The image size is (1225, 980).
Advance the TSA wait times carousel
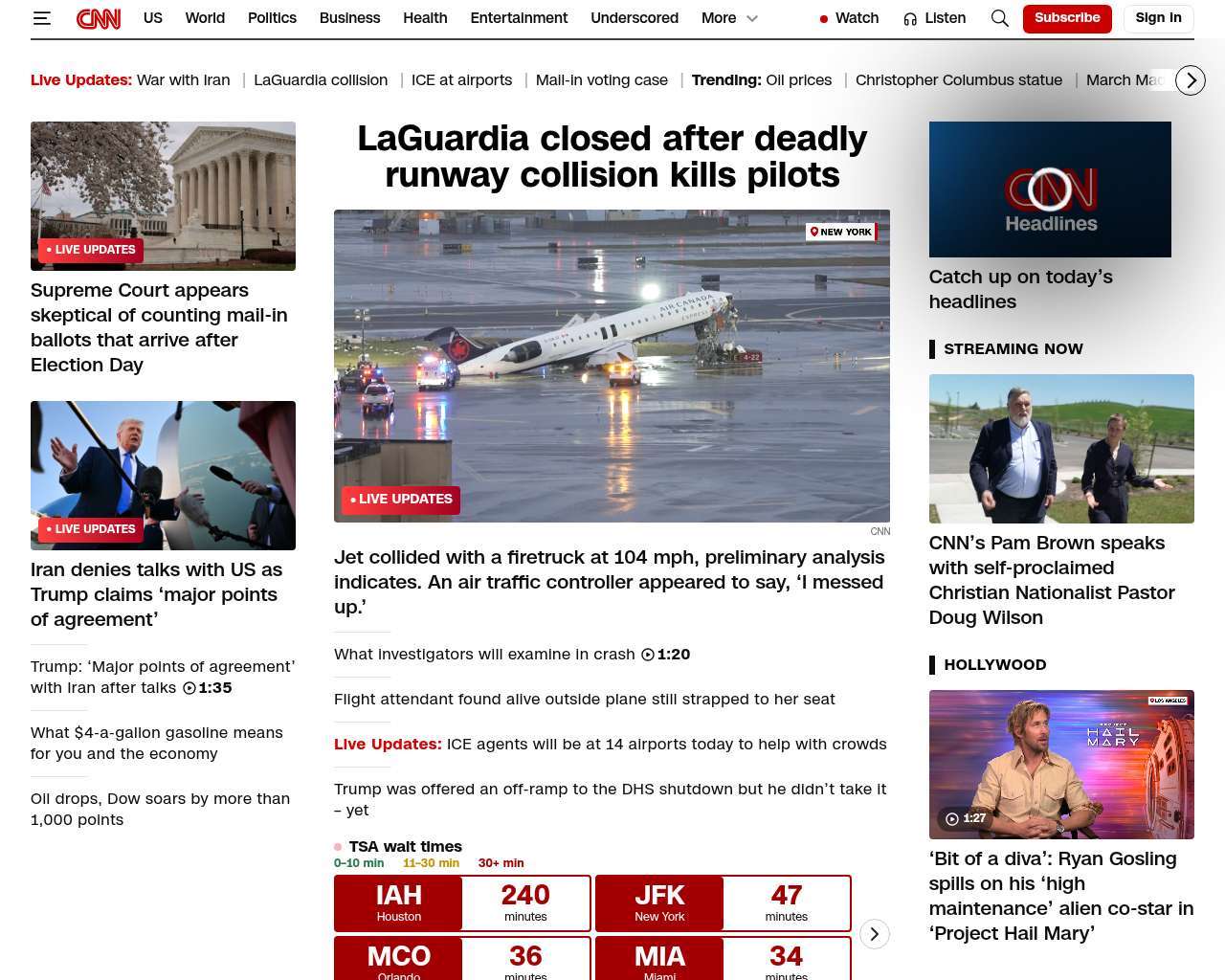874,934
